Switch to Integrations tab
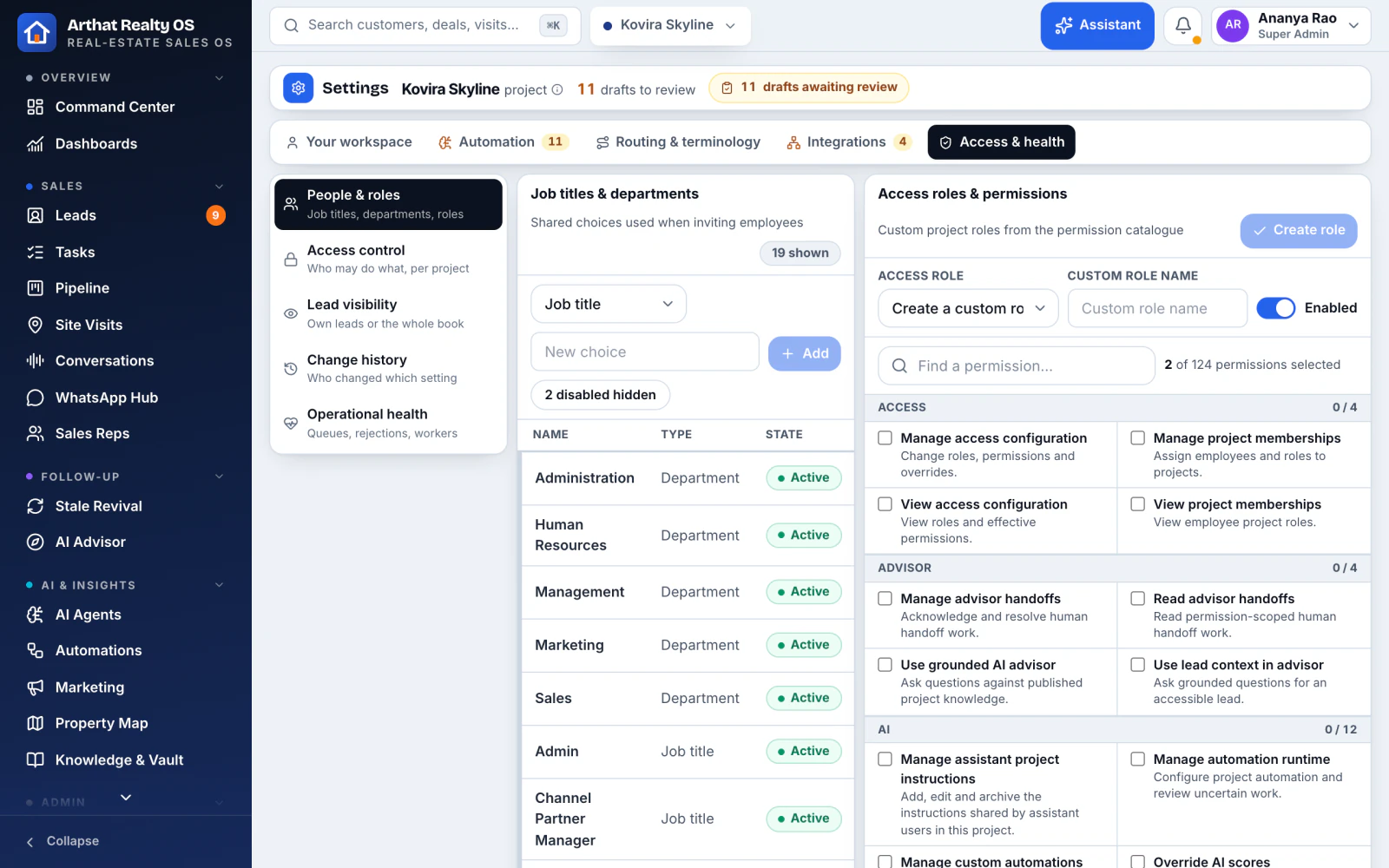The width and height of the screenshot is (1389, 868). [848, 142]
